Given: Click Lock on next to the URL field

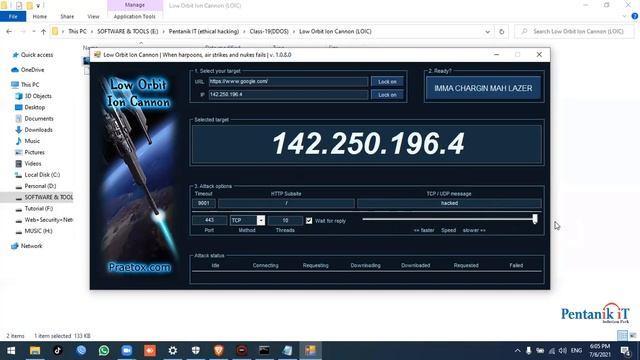Looking at the screenshot, I should 387,82.
